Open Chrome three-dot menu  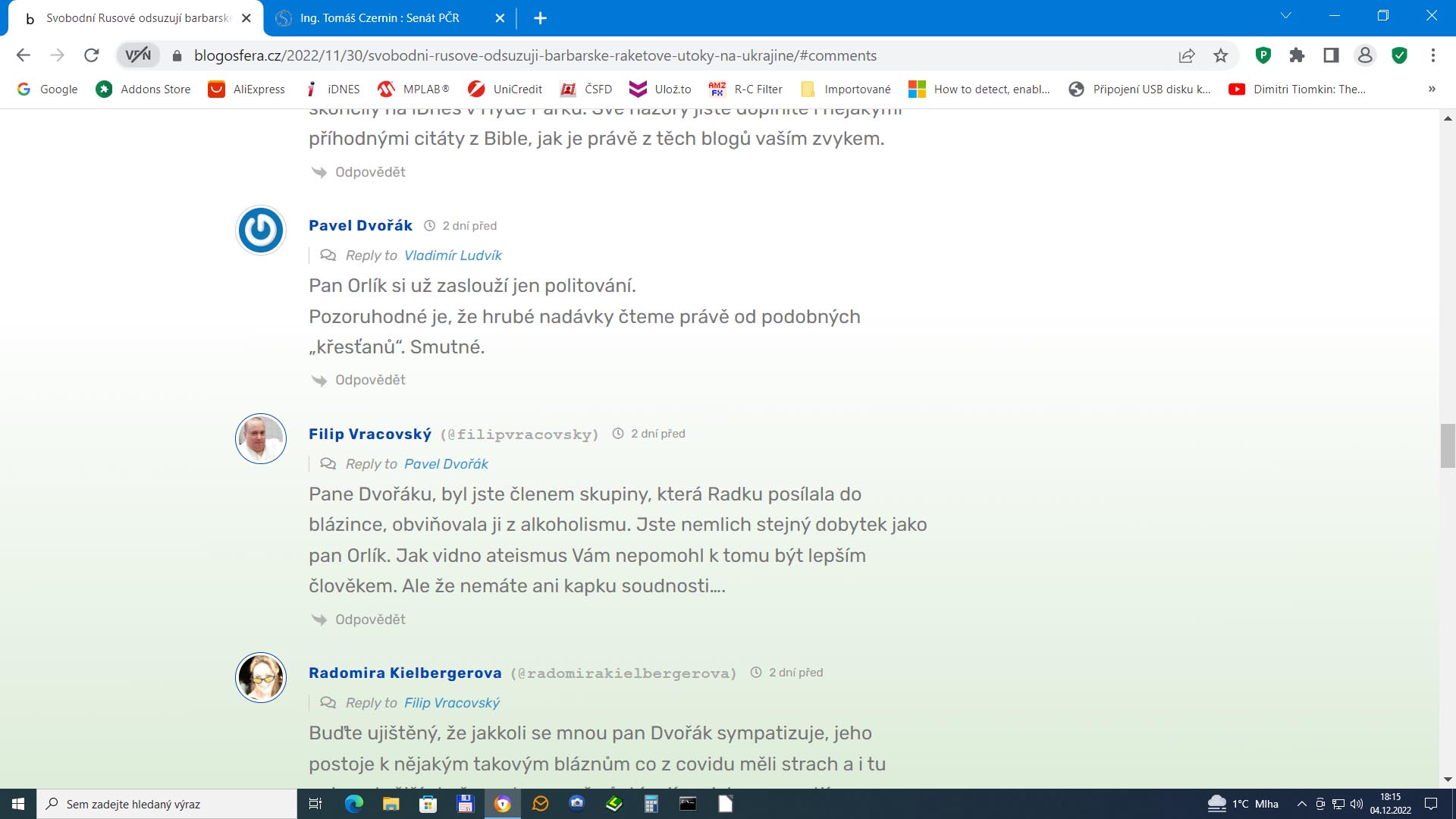tap(1432, 55)
